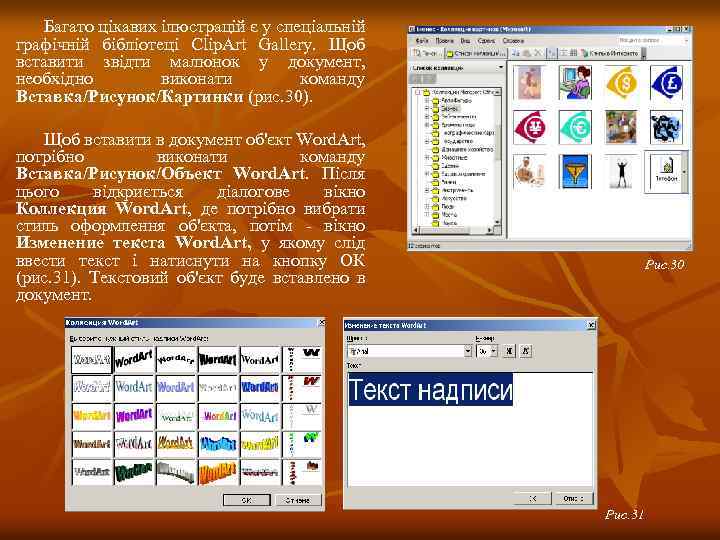Click Отмена in Изменение текста WordArt dialog
Image resolution: width=720 pixels, height=540 pixels.
(x=574, y=498)
